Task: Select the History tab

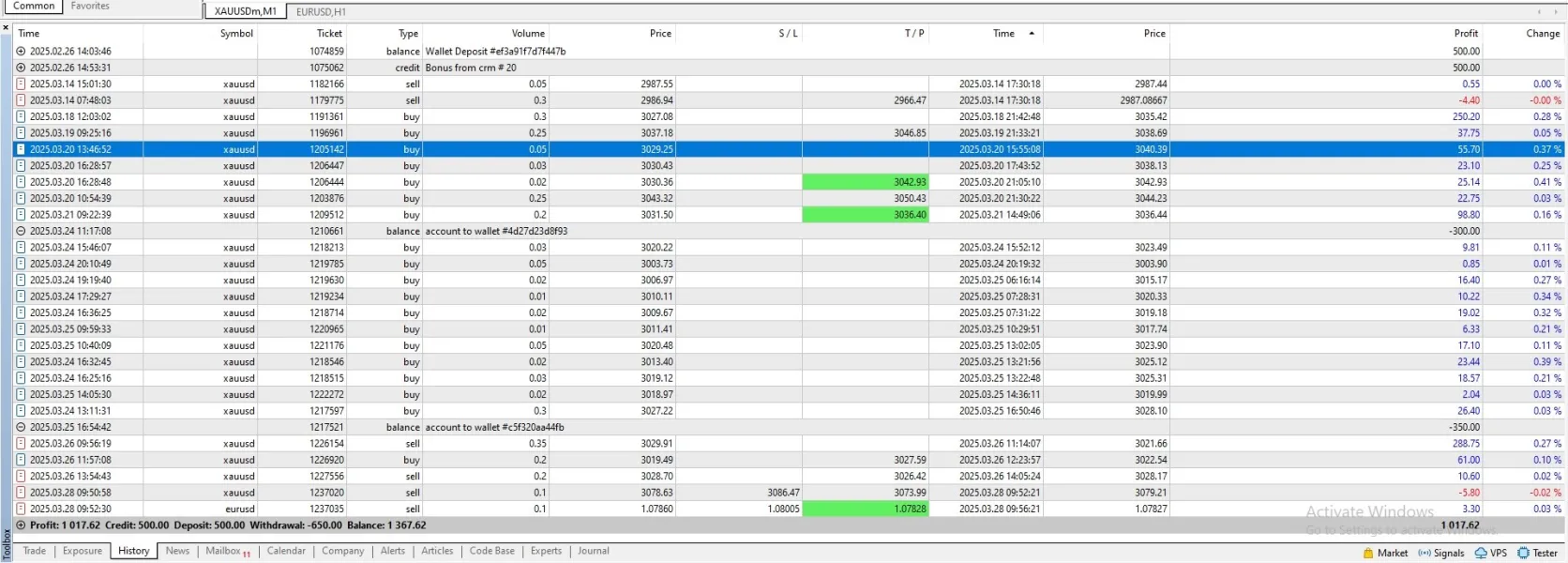Action: [x=134, y=551]
